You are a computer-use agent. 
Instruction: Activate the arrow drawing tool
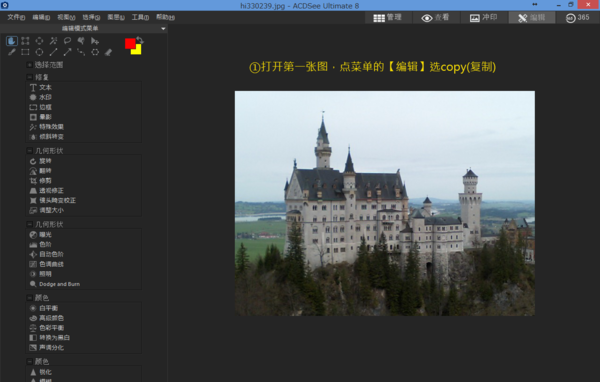[67, 52]
